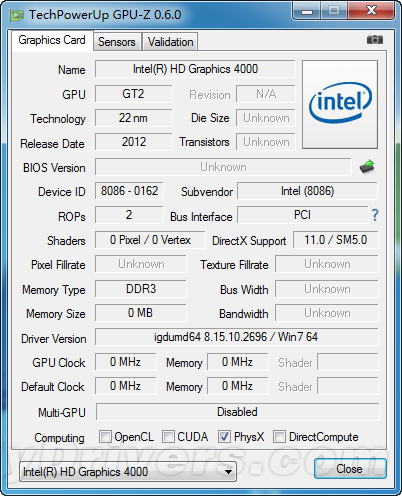Click the Intel vendor logo
This screenshot has height=496, width=402.
point(340,104)
